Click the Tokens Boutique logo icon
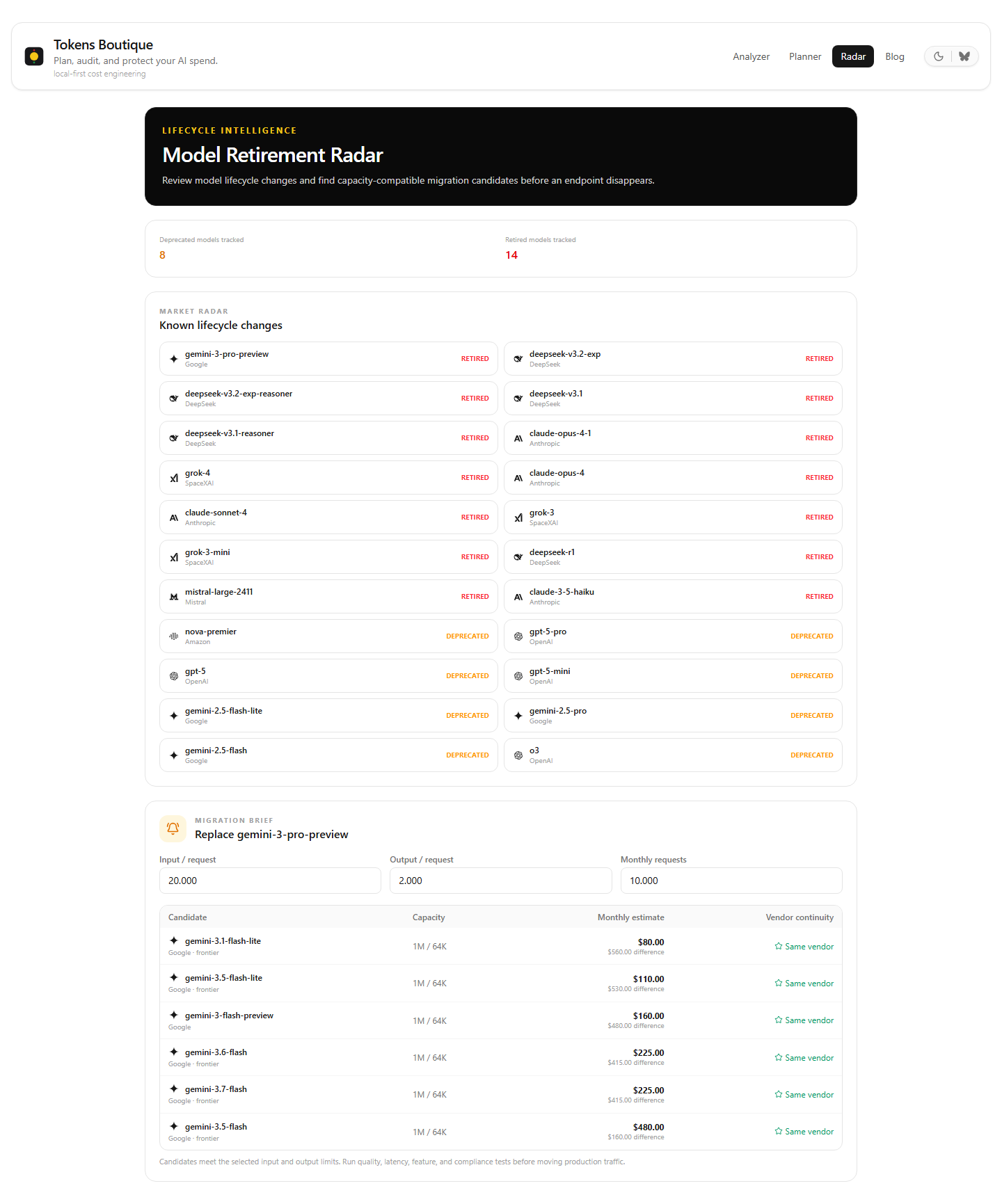Image resolution: width=1002 pixels, height=1204 pixels. pos(34,56)
